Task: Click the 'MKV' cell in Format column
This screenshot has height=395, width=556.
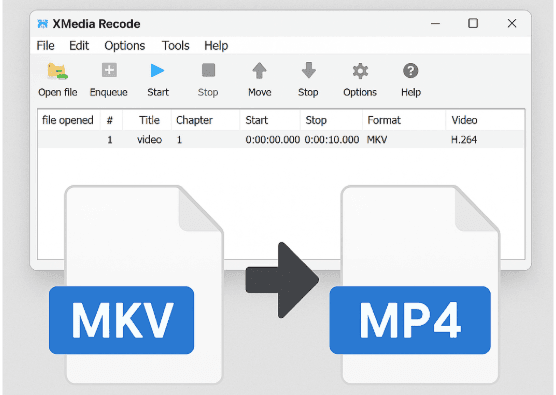Action: coord(377,140)
